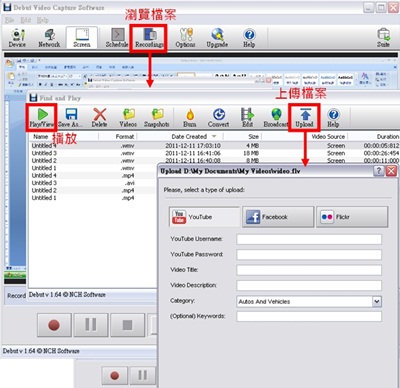Delete selected recording with red X icon

[x=99, y=118]
